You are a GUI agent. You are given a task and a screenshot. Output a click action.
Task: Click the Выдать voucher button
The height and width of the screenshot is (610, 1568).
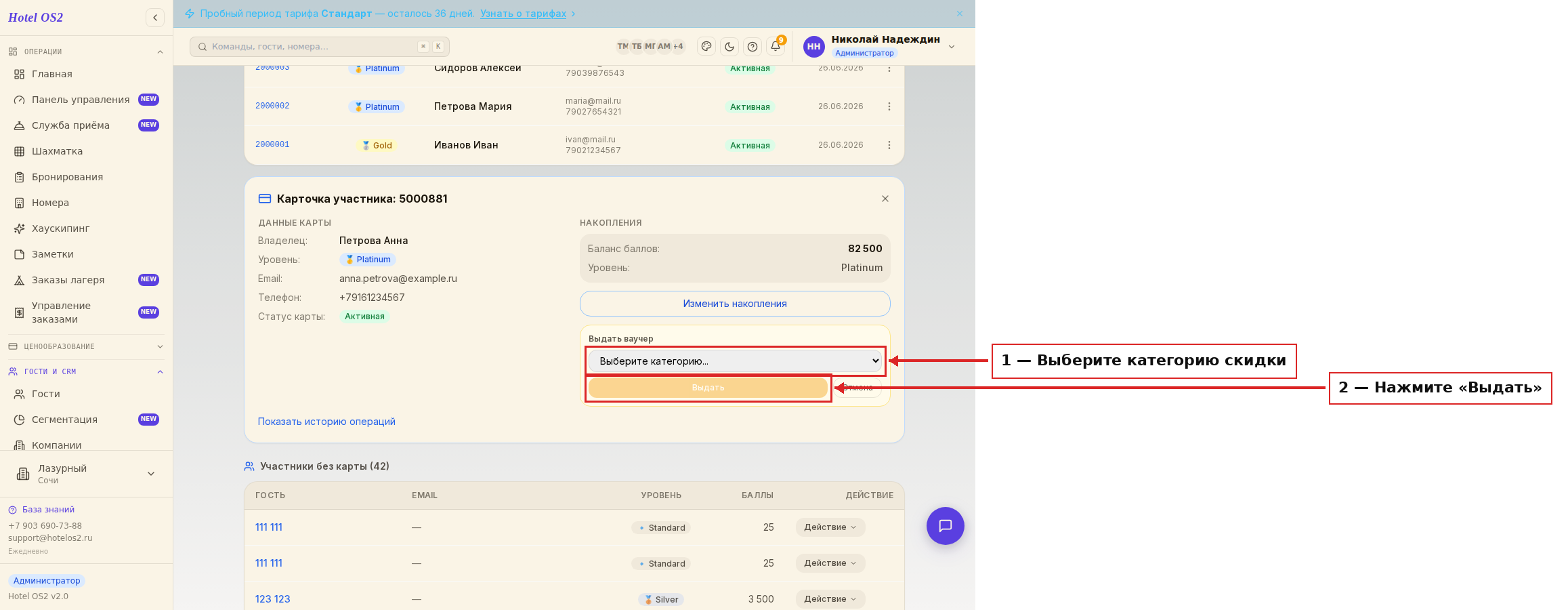coord(708,388)
